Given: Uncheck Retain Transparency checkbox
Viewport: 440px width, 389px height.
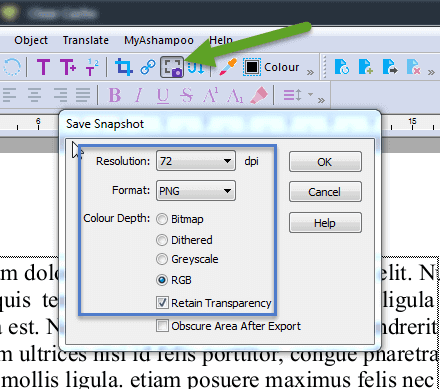Looking at the screenshot, I should (x=162, y=303).
